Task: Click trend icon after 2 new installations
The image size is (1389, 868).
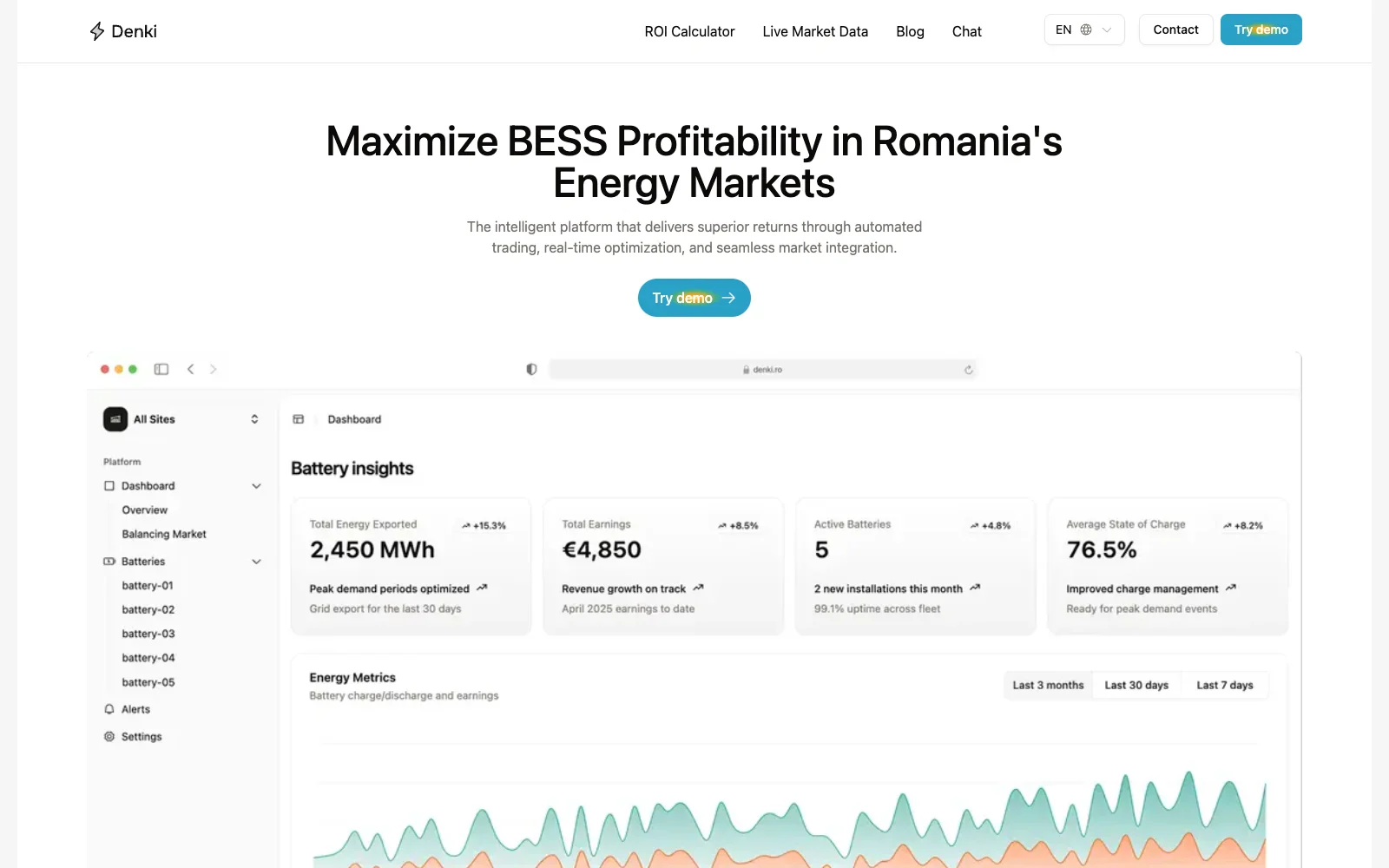Action: click(x=975, y=588)
